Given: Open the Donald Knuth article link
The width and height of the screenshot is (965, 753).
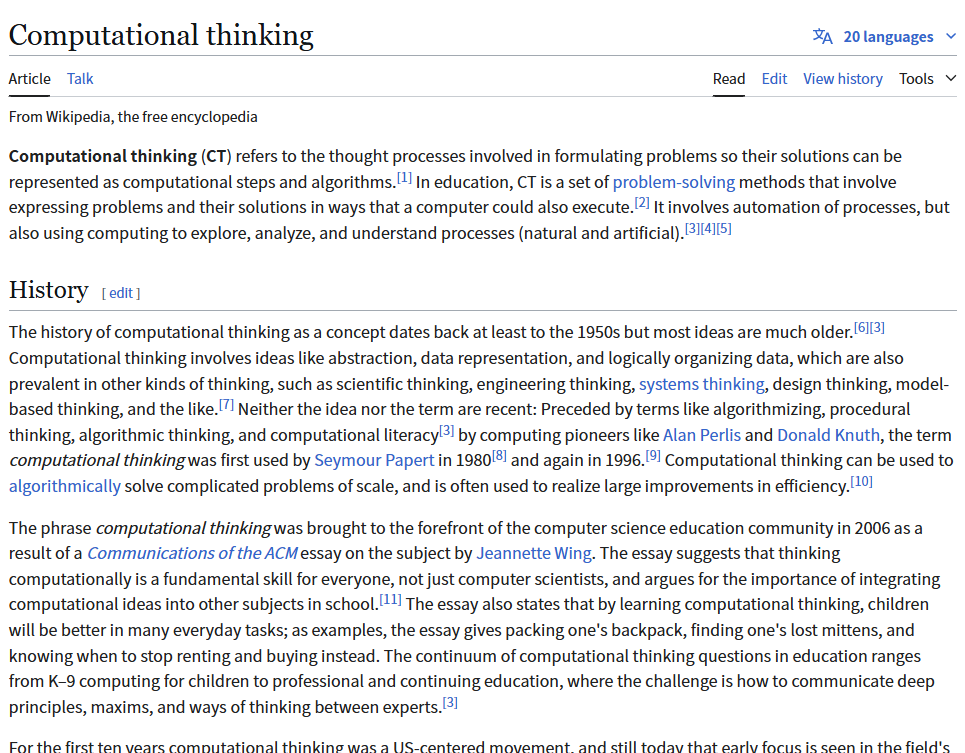Looking at the screenshot, I should tap(828, 435).
